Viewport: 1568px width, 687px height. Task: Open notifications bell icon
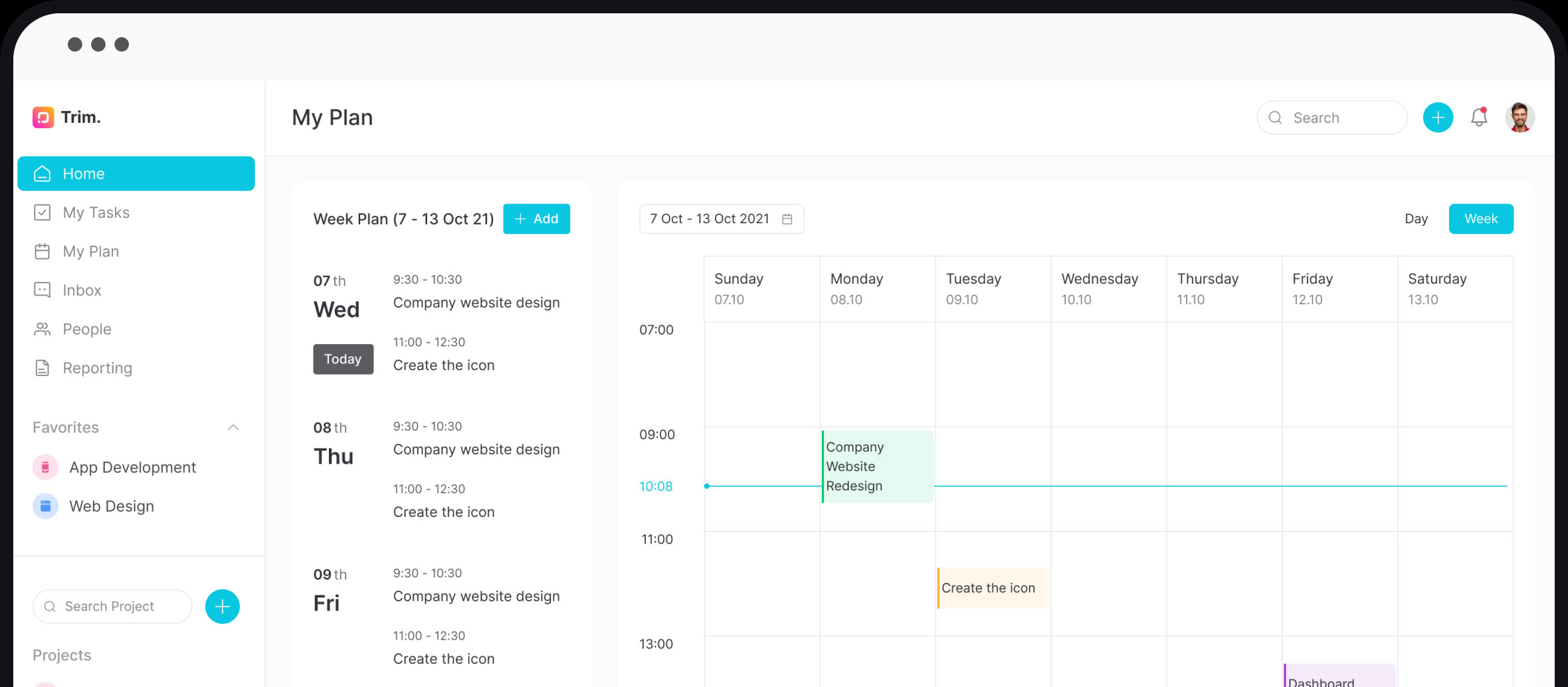(x=1478, y=118)
